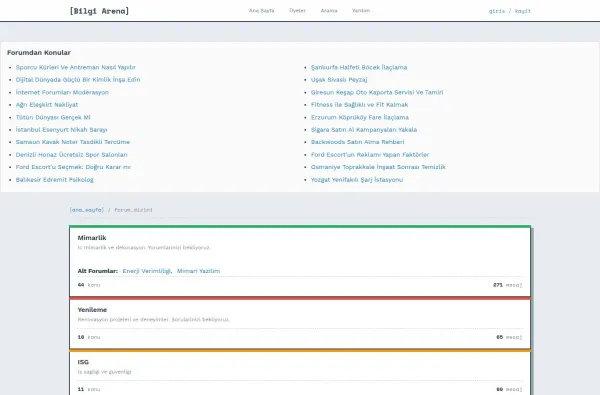This screenshot has width=600, height=395.
Task: Open topic Erzurum Köprüköy Fare İlaçlama
Action: [360, 117]
